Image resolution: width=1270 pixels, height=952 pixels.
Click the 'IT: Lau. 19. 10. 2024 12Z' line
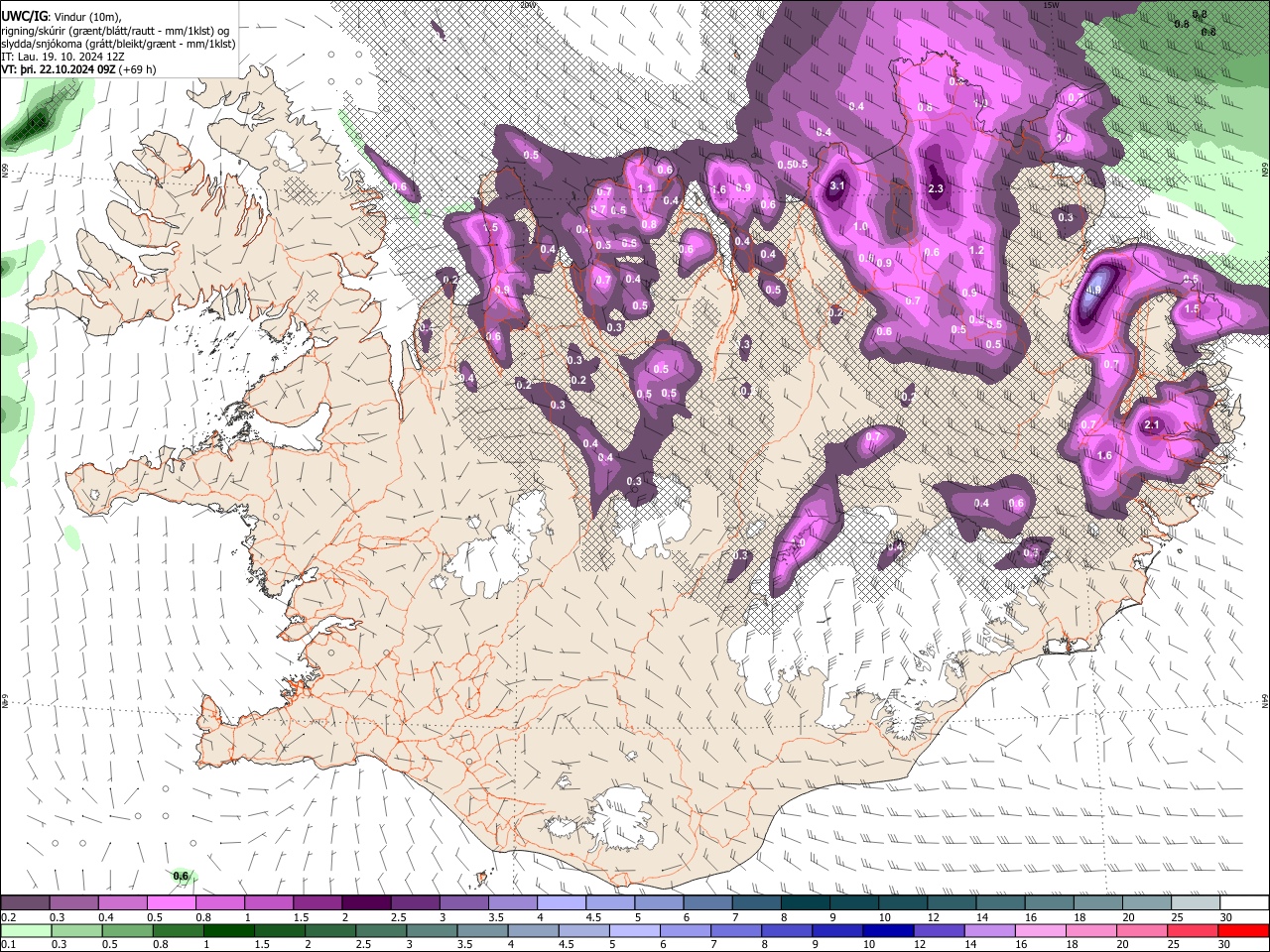point(63,57)
